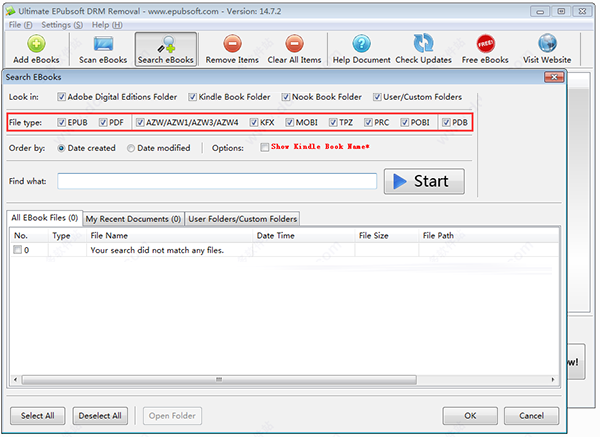The image size is (600, 437).
Task: Uncheck the PDF file type
Action: [103, 122]
